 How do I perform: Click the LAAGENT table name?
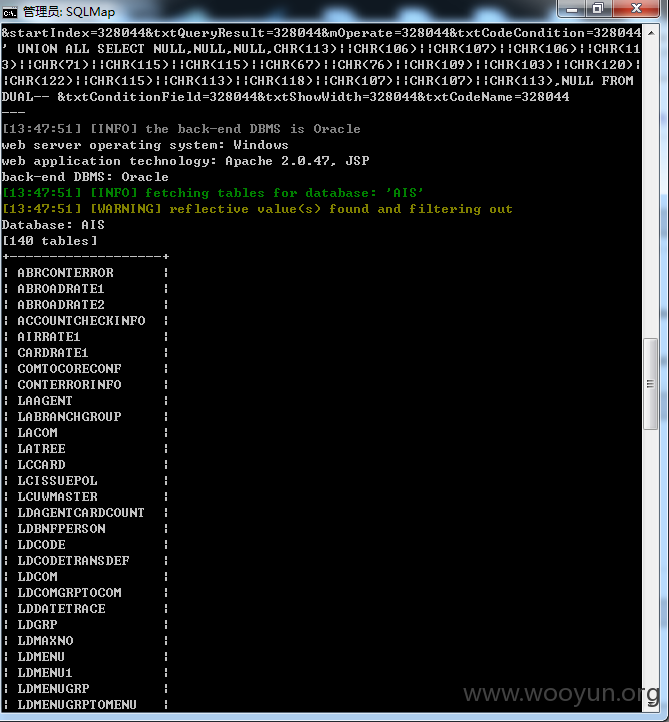45,401
